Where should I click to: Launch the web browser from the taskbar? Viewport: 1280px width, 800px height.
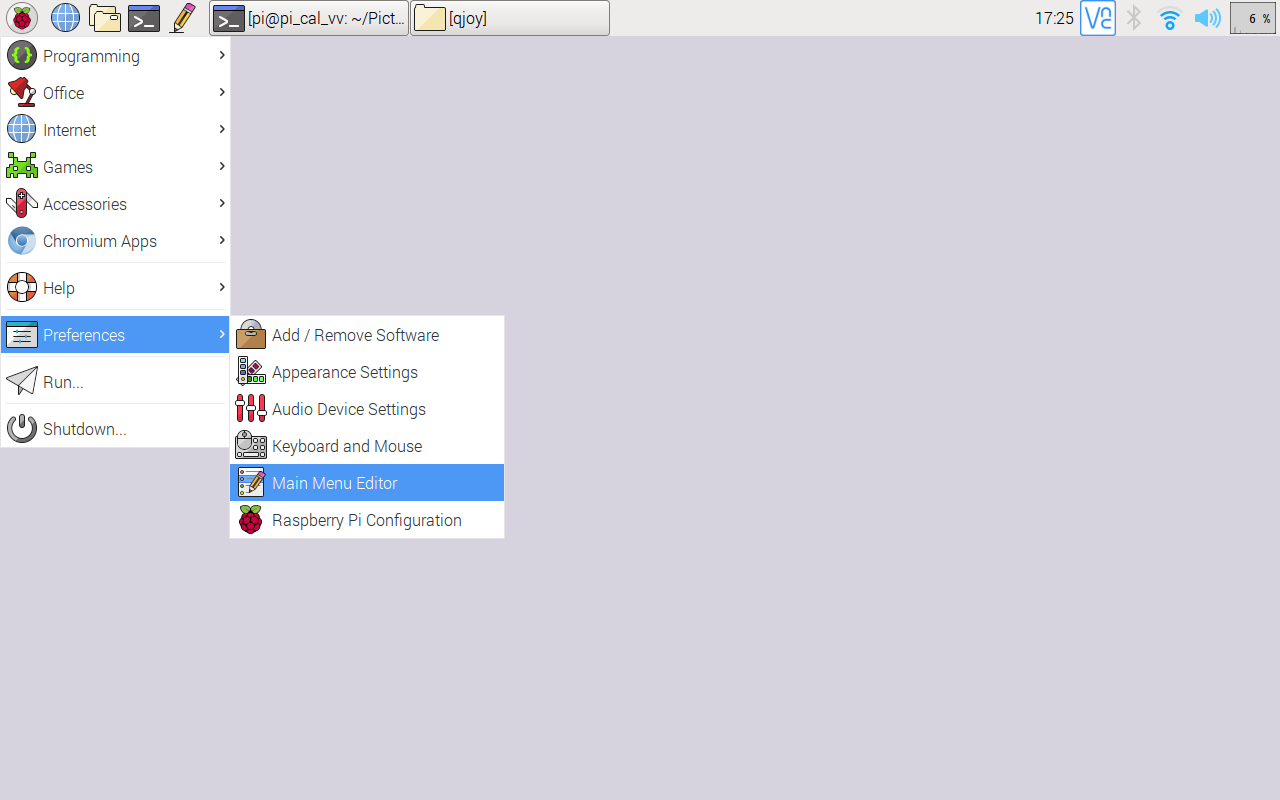coord(64,17)
